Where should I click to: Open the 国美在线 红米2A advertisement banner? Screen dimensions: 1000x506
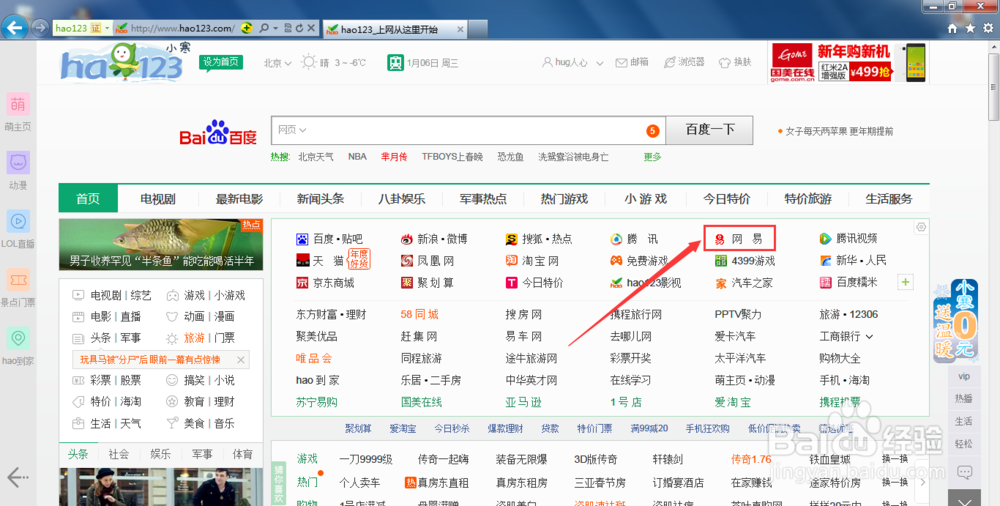pyautogui.click(x=848, y=63)
